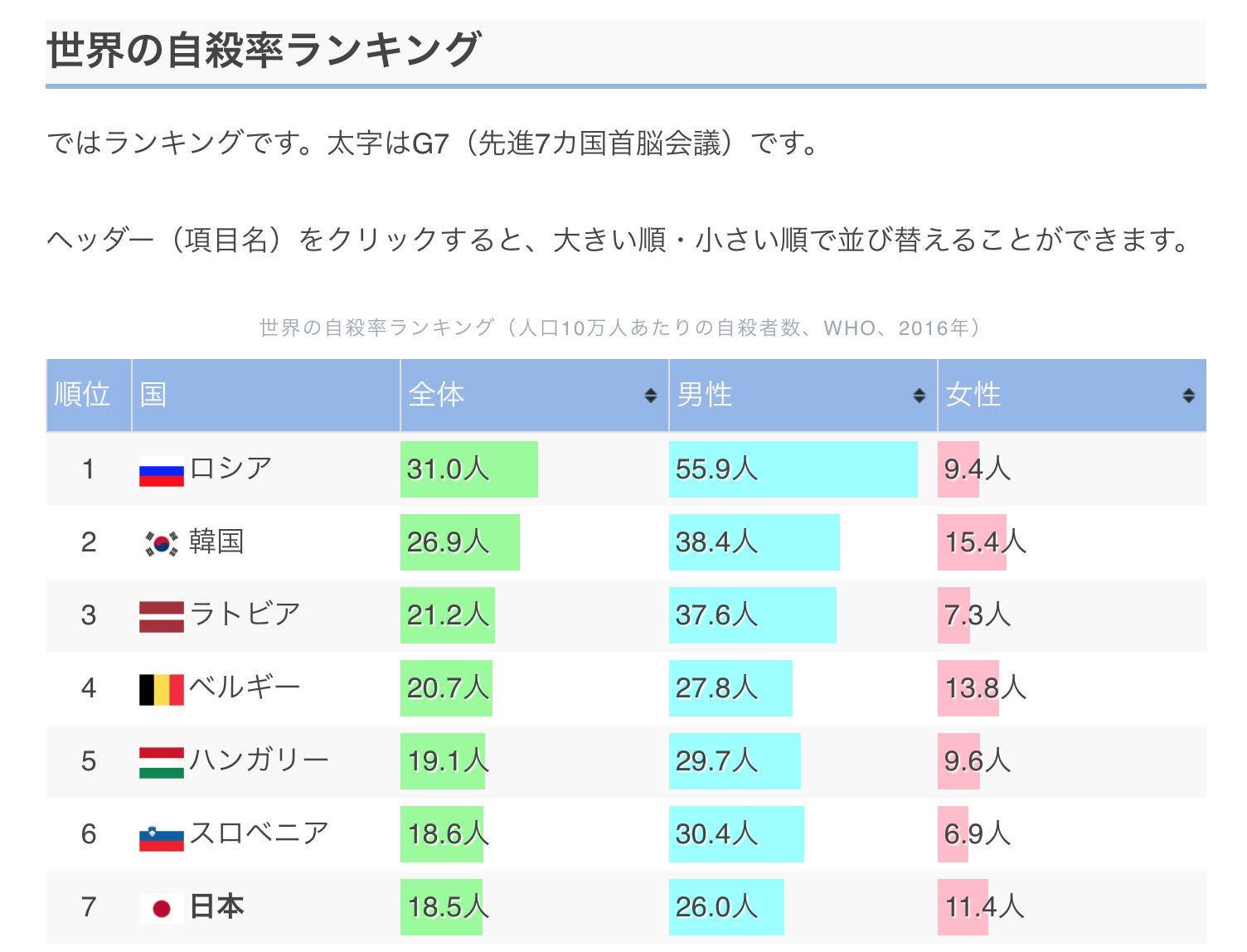
Task: Sort table by 女性 column arrows
Action: pyautogui.click(x=1188, y=396)
